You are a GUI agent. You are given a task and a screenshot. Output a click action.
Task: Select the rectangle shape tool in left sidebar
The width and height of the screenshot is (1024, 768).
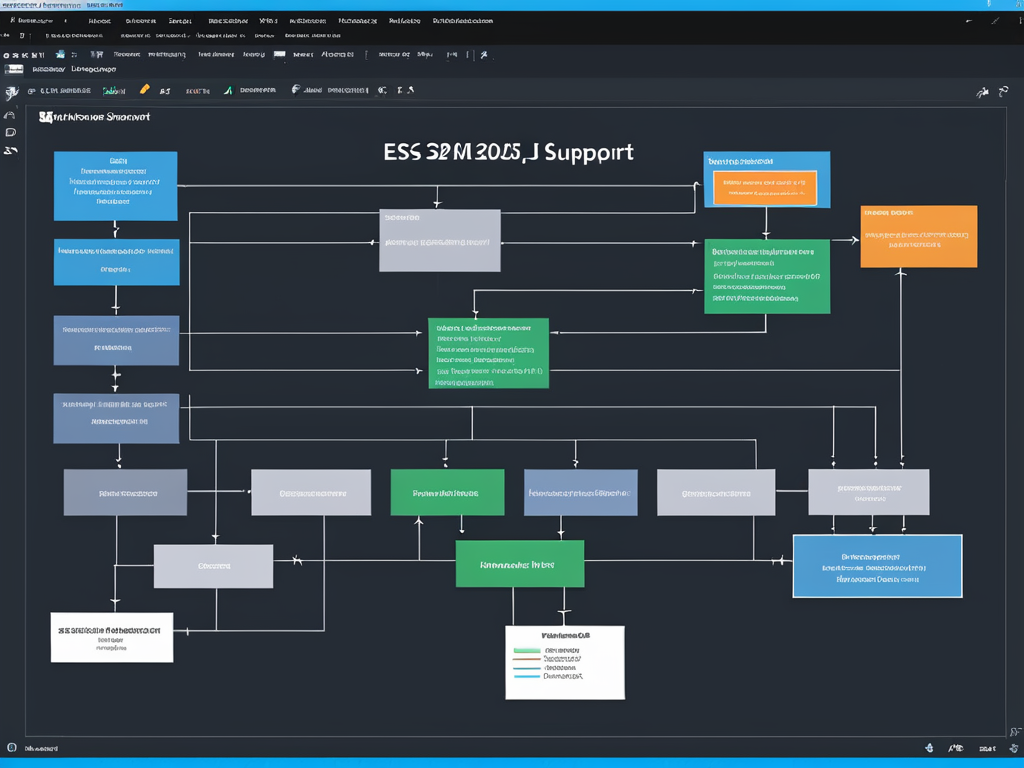tap(11, 132)
